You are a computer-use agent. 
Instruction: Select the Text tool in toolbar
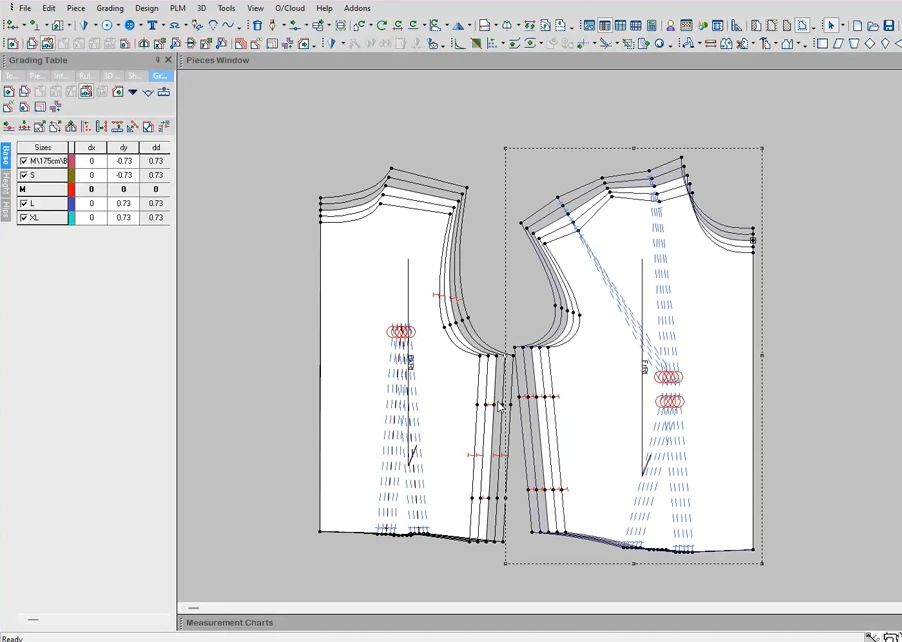coord(152,25)
